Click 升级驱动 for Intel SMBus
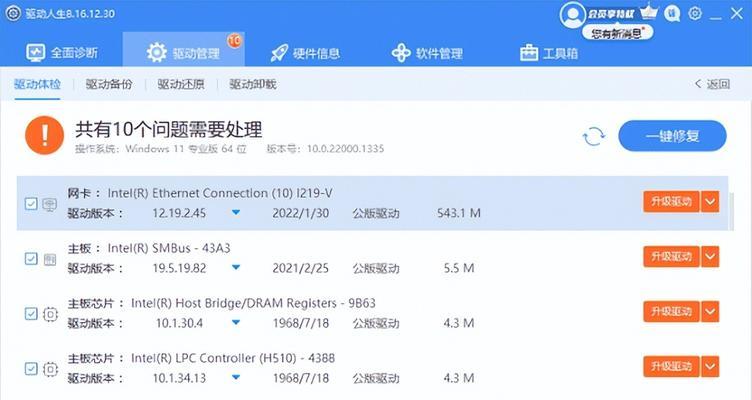 pos(671,257)
